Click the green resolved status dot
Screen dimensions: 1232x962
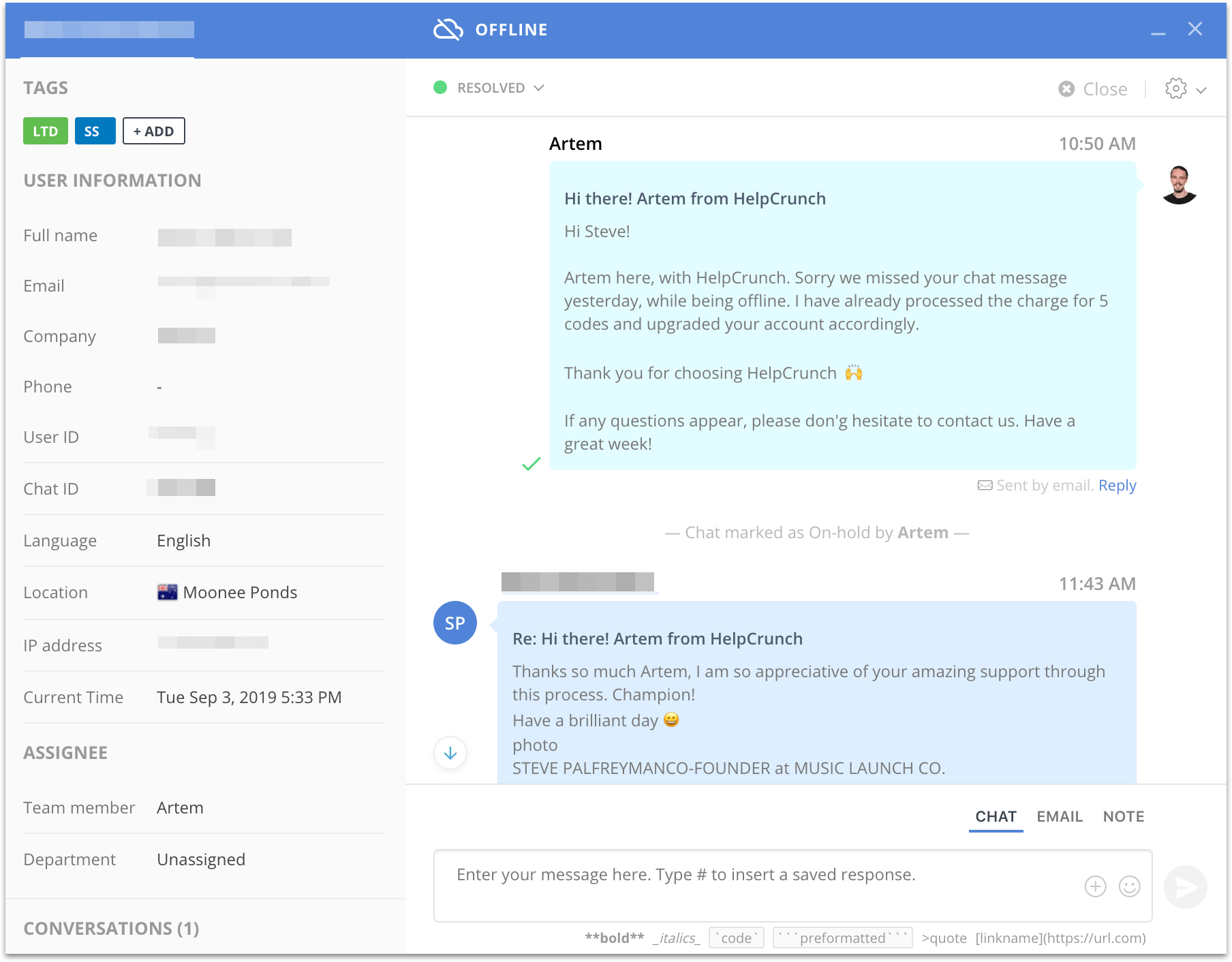440,87
